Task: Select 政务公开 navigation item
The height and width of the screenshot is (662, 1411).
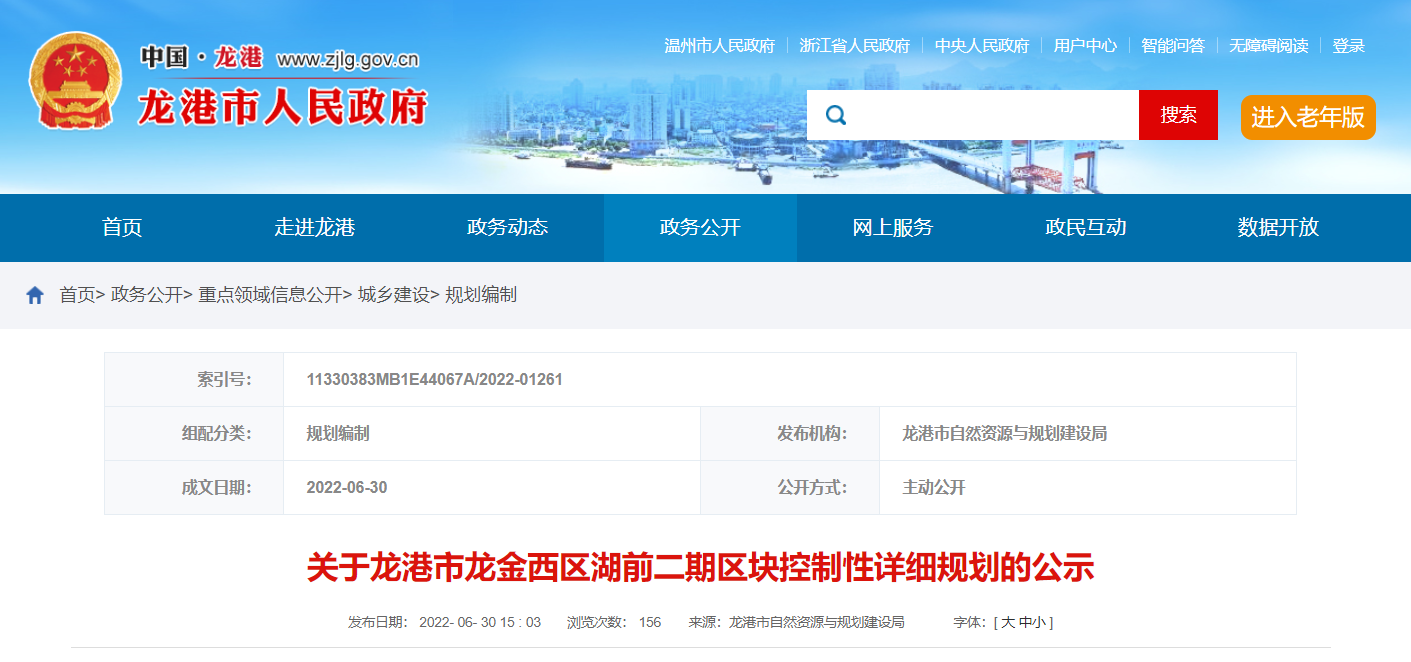Action: pos(700,228)
